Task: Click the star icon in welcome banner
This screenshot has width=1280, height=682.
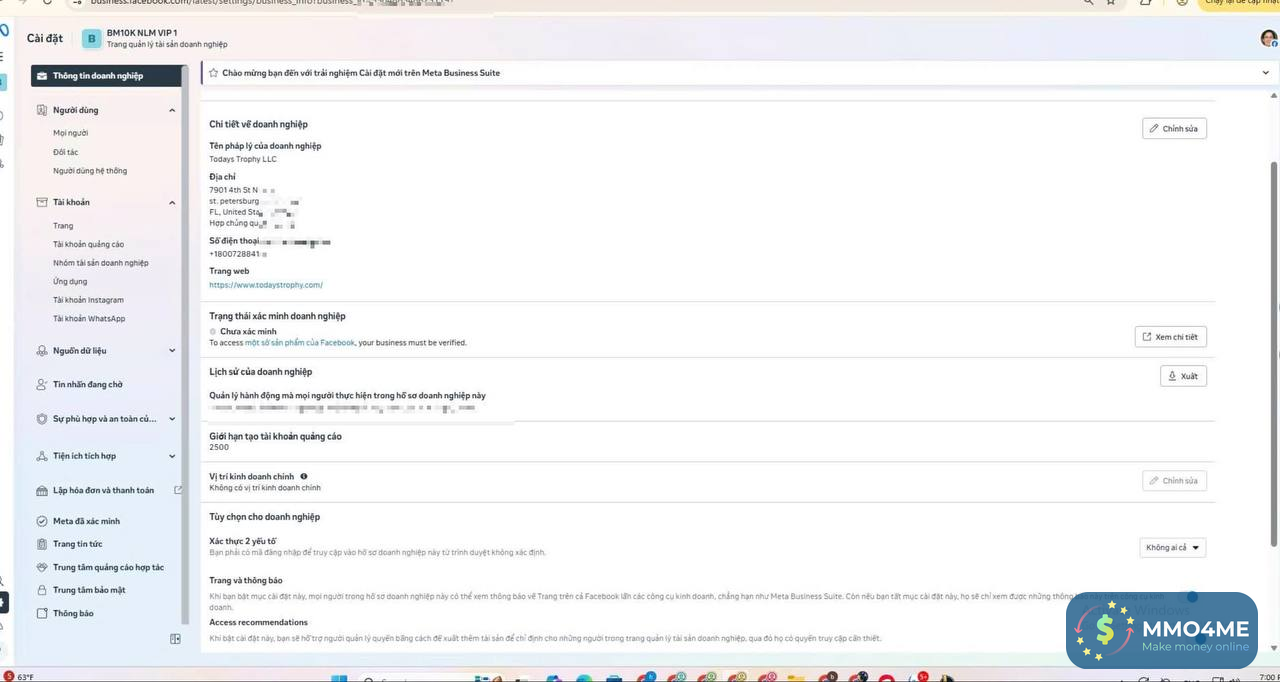Action: 213,73
